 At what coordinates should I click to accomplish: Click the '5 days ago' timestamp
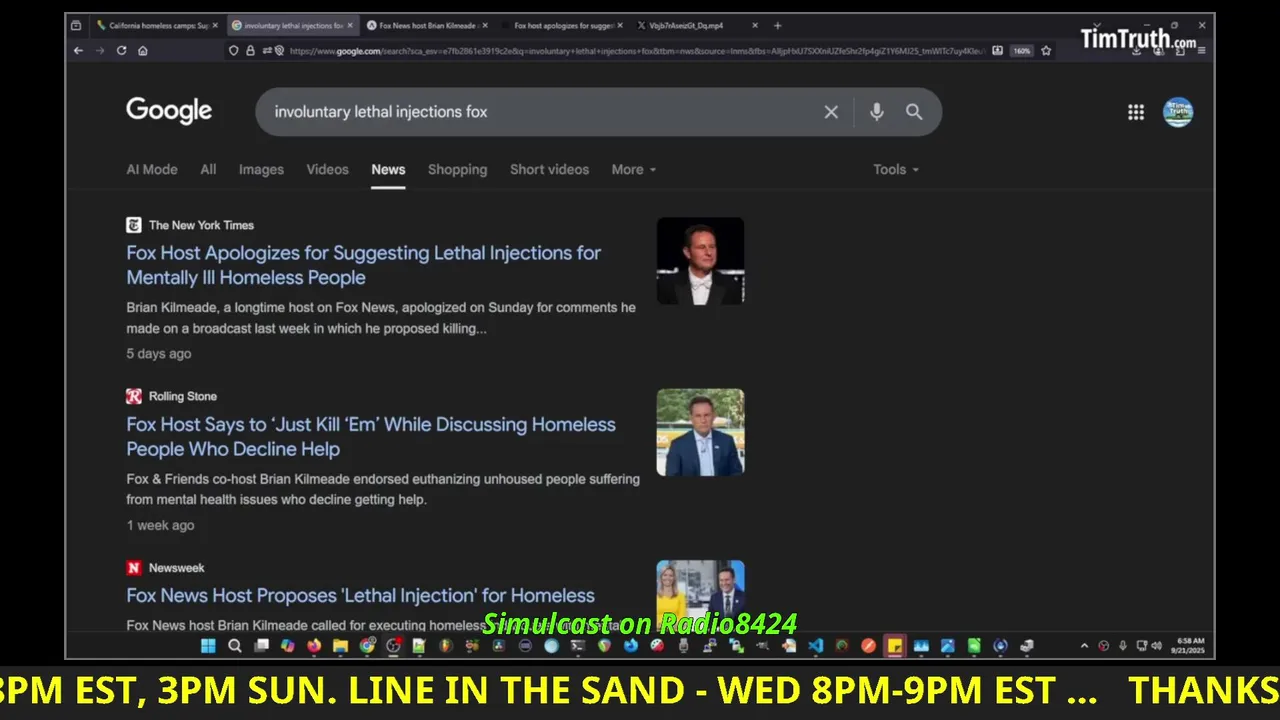pyautogui.click(x=158, y=353)
